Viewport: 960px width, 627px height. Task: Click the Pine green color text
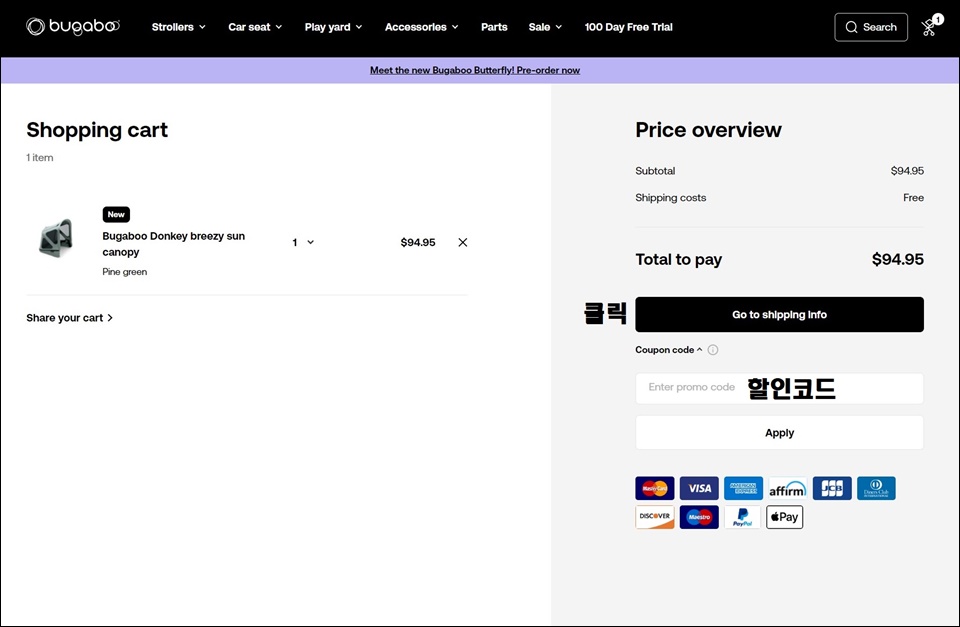124,272
